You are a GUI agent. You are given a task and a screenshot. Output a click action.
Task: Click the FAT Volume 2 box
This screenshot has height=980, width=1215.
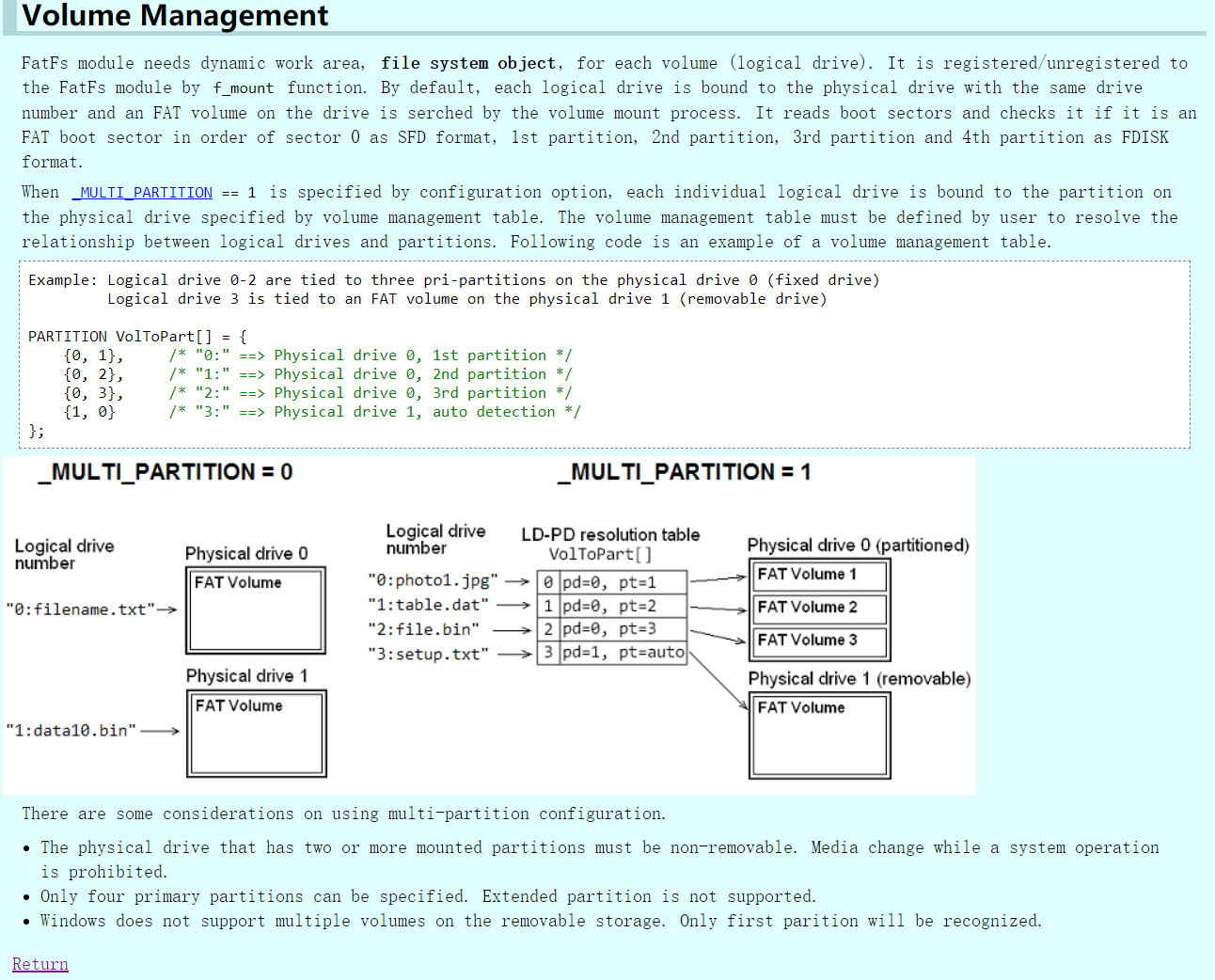click(x=818, y=609)
